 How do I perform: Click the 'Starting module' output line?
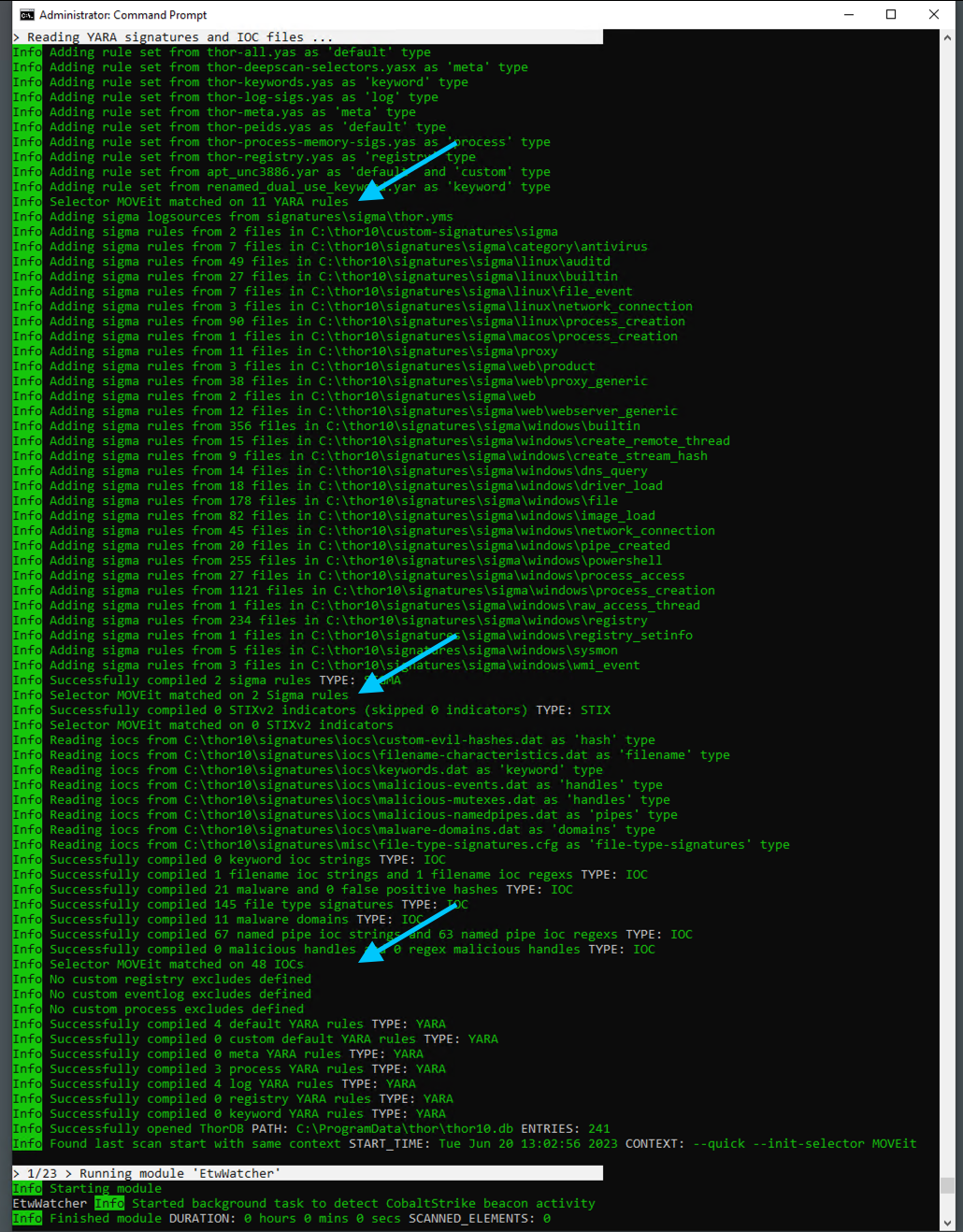tap(105, 1189)
